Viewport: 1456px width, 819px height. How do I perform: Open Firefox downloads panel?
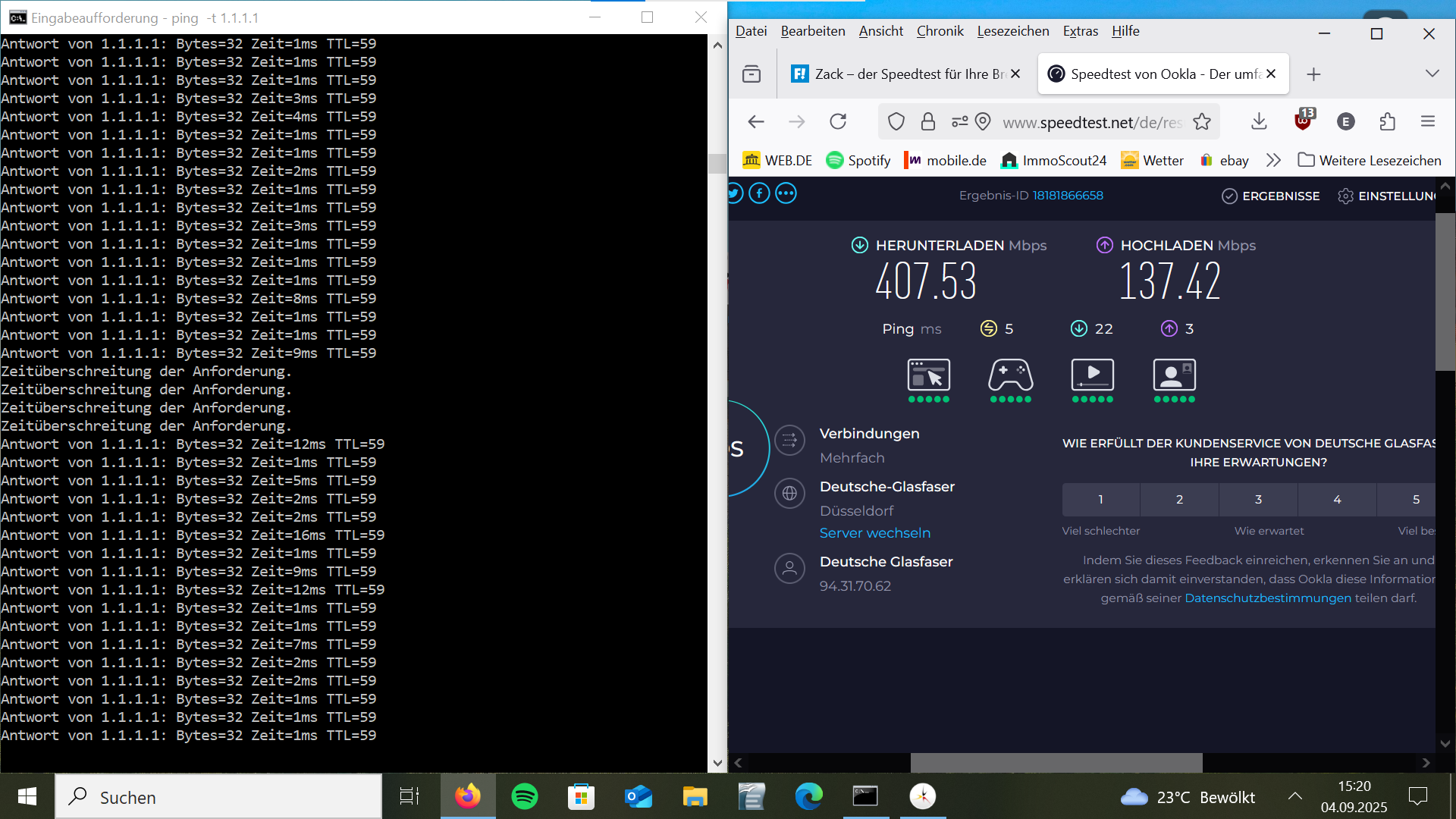[x=1259, y=121]
